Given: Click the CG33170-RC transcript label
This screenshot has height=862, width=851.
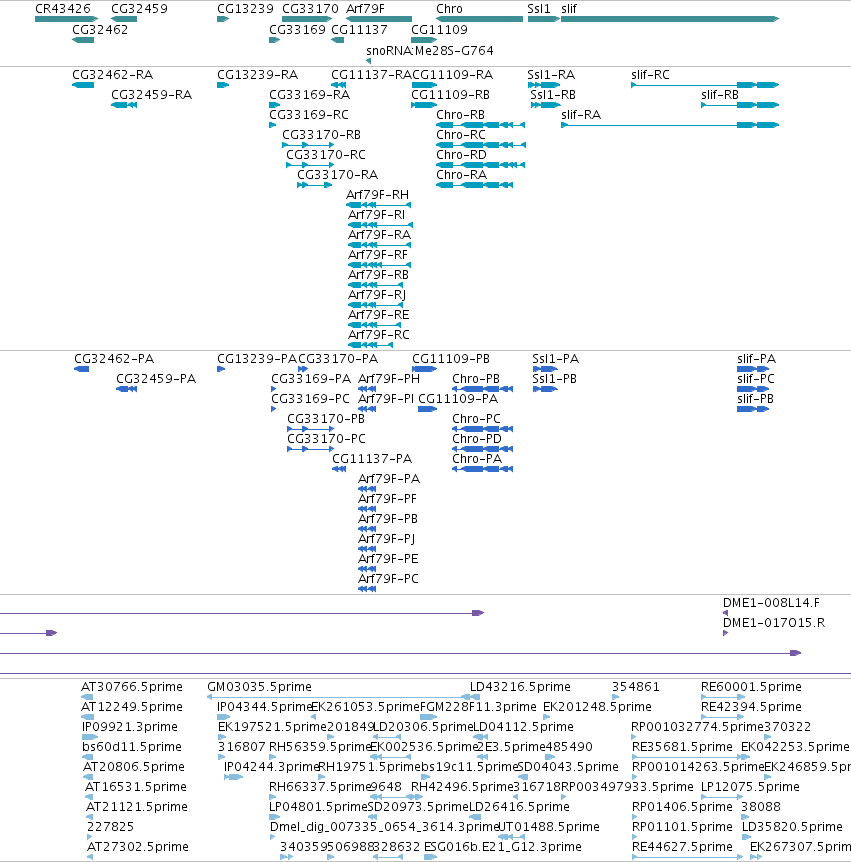Looking at the screenshot, I should [326, 154].
